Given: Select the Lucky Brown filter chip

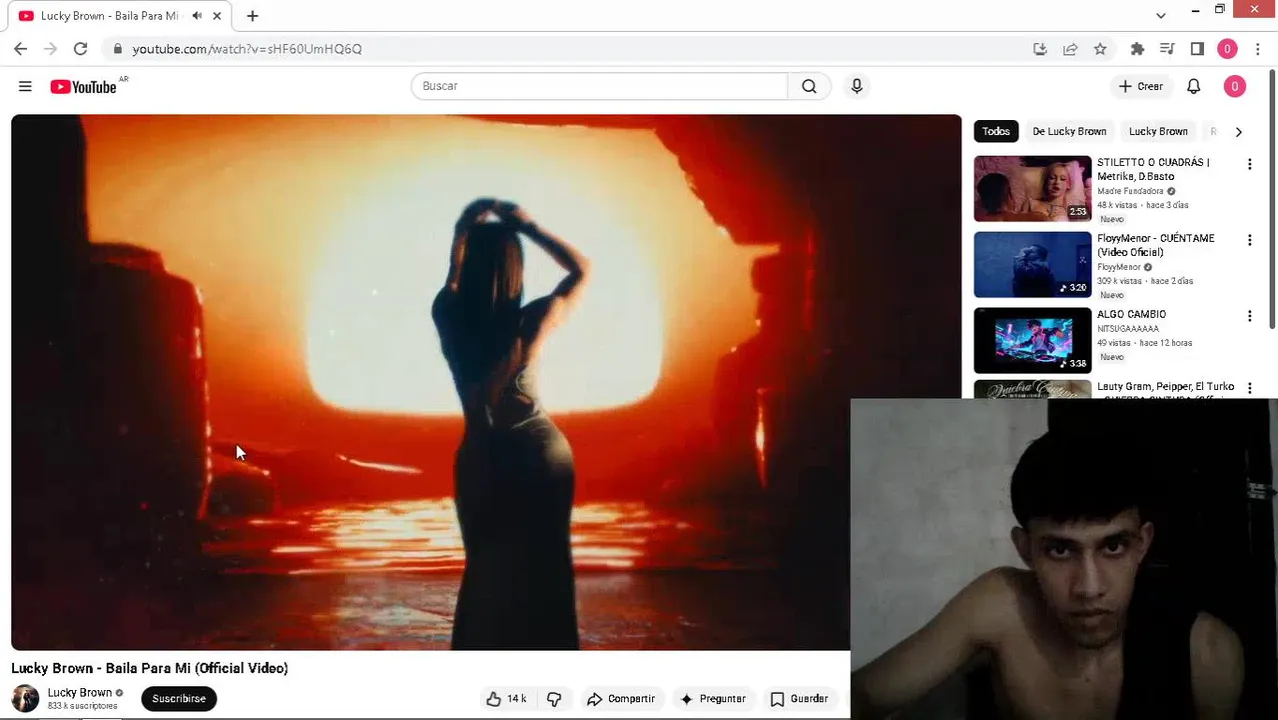Looking at the screenshot, I should pos(1158,131).
